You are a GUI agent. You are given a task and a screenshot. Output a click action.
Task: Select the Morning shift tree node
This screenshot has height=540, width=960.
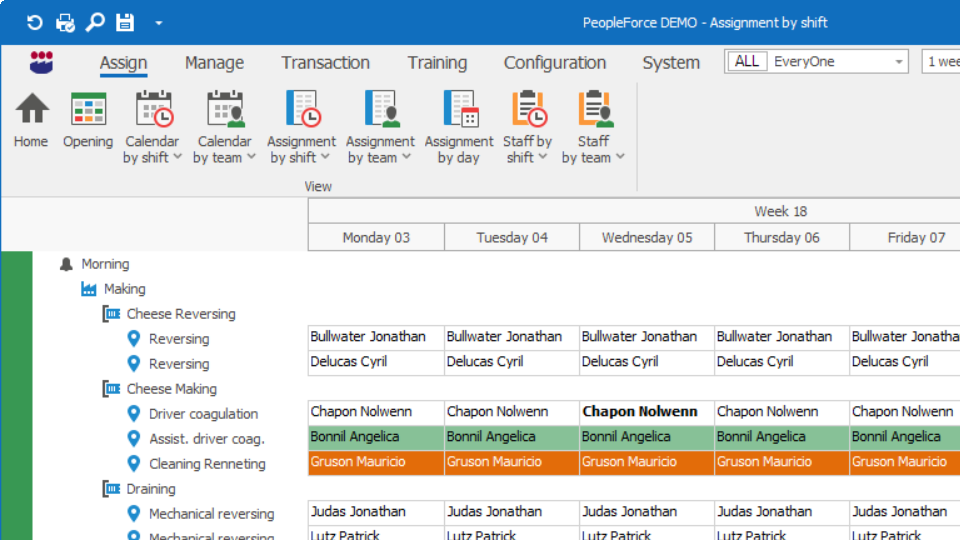105,264
